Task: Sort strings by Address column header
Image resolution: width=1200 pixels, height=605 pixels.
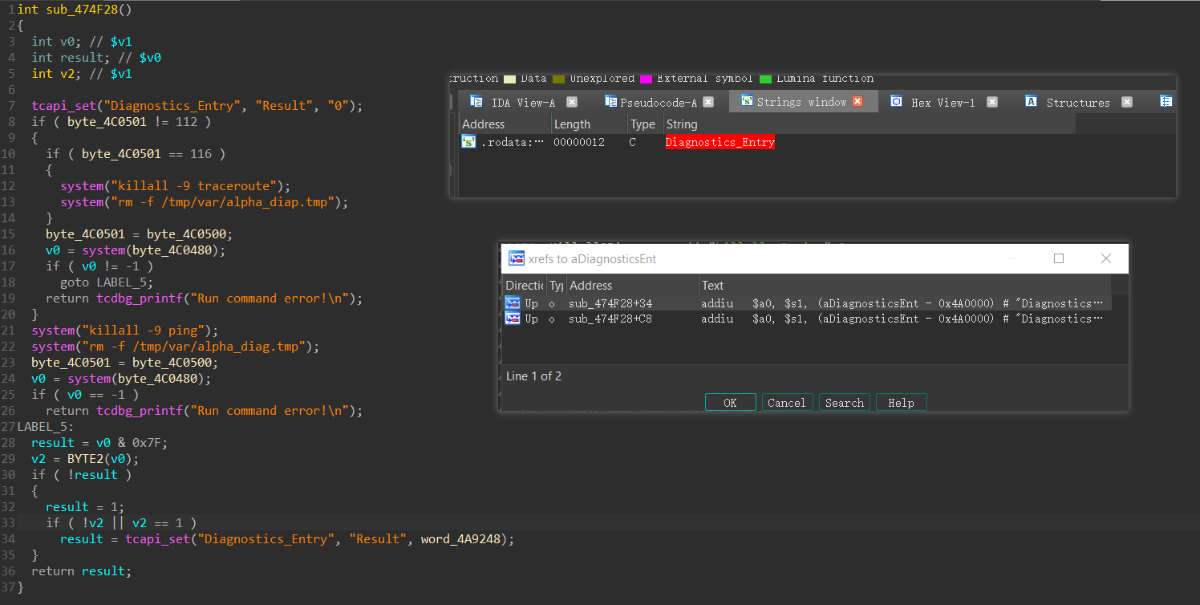Action: 505,125
